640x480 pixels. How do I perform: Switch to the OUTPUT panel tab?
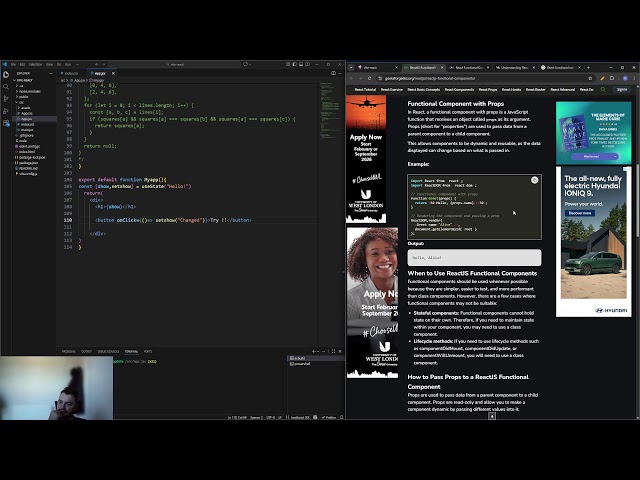pos(86,351)
